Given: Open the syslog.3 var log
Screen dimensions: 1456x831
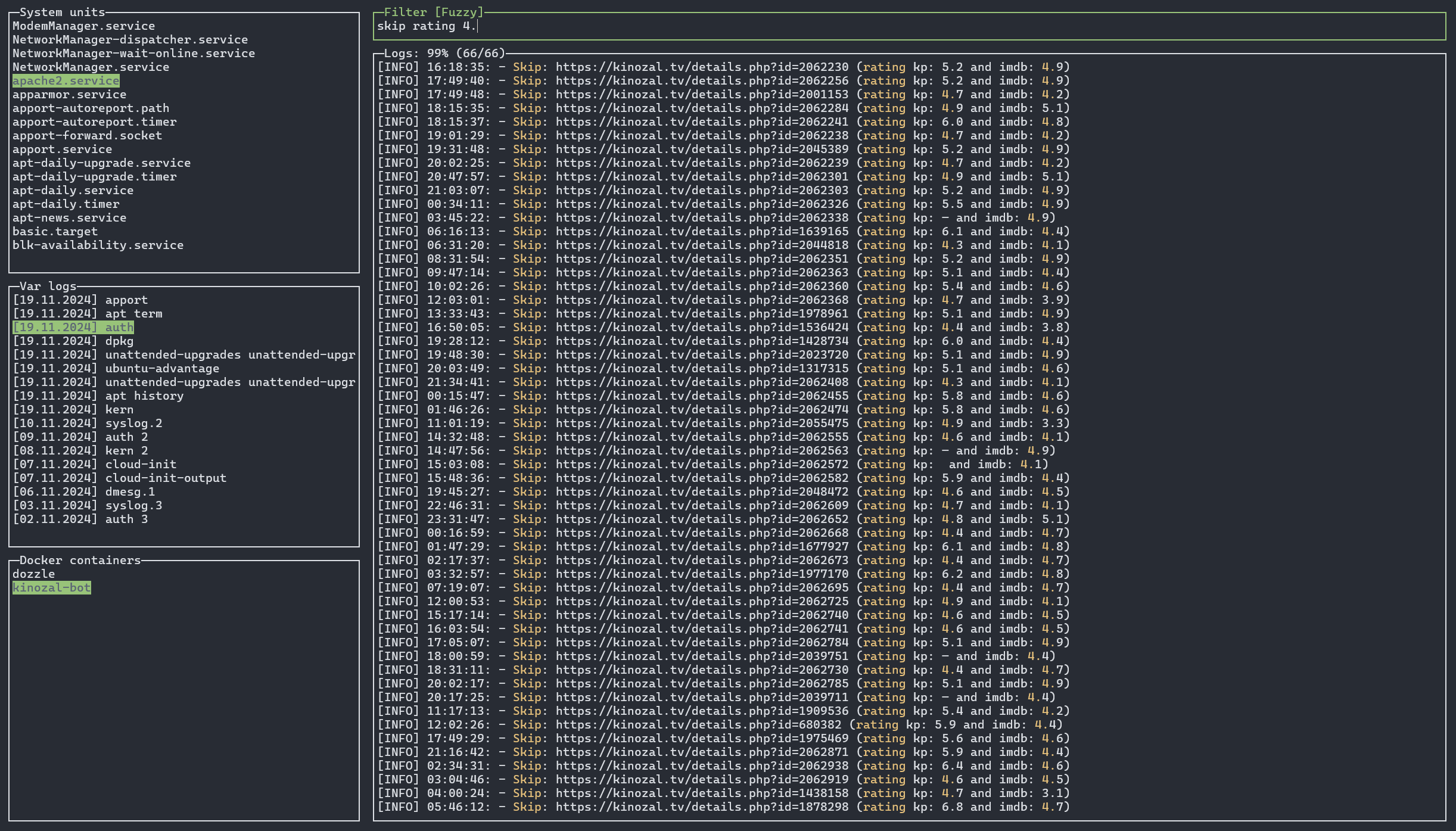Looking at the screenshot, I should pos(87,505).
